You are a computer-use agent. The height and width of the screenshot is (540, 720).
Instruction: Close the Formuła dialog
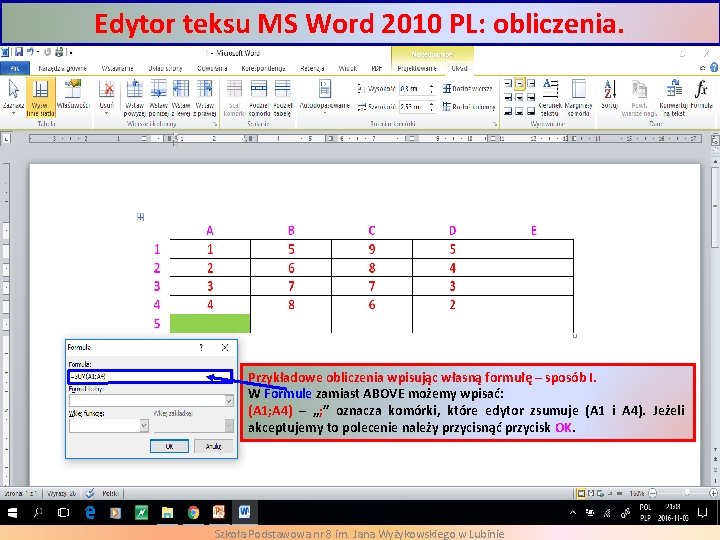(225, 348)
